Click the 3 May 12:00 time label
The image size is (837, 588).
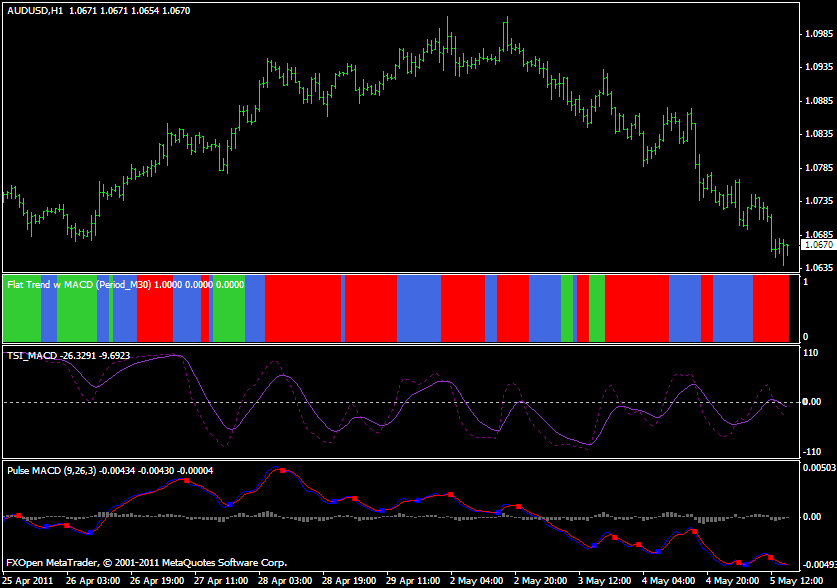(604, 581)
